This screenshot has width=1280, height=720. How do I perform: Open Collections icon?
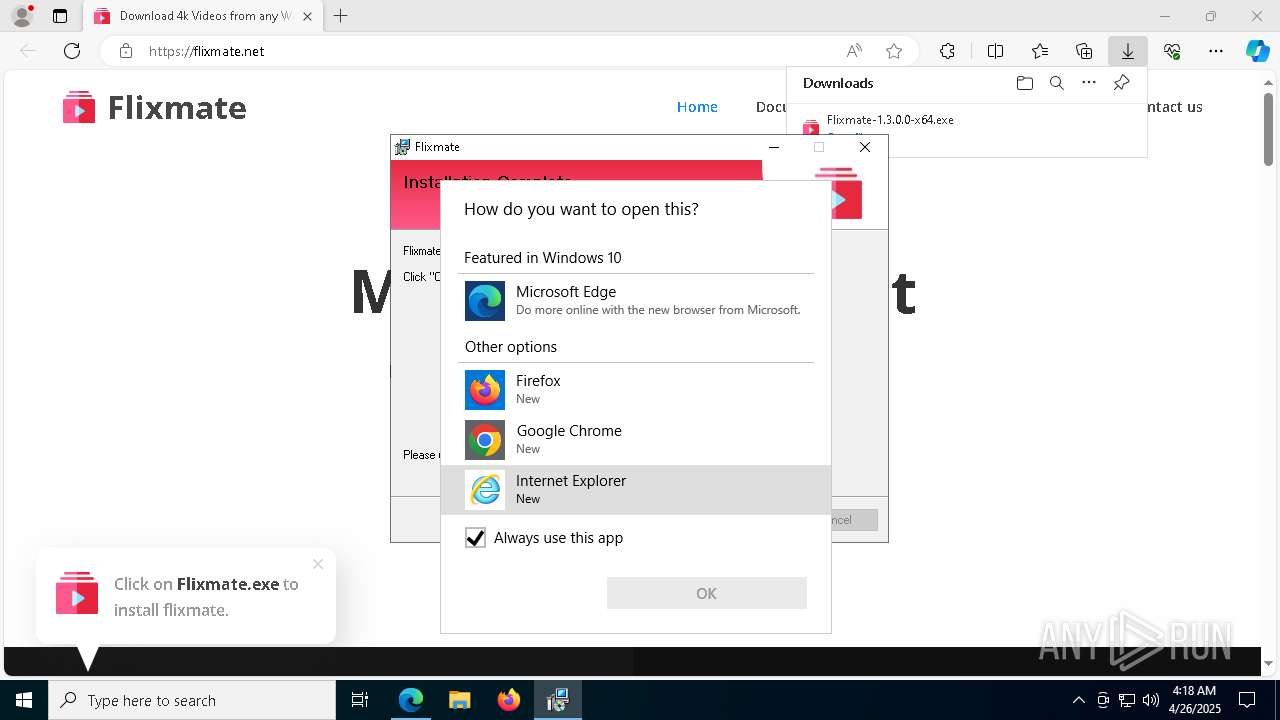[x=1084, y=51]
